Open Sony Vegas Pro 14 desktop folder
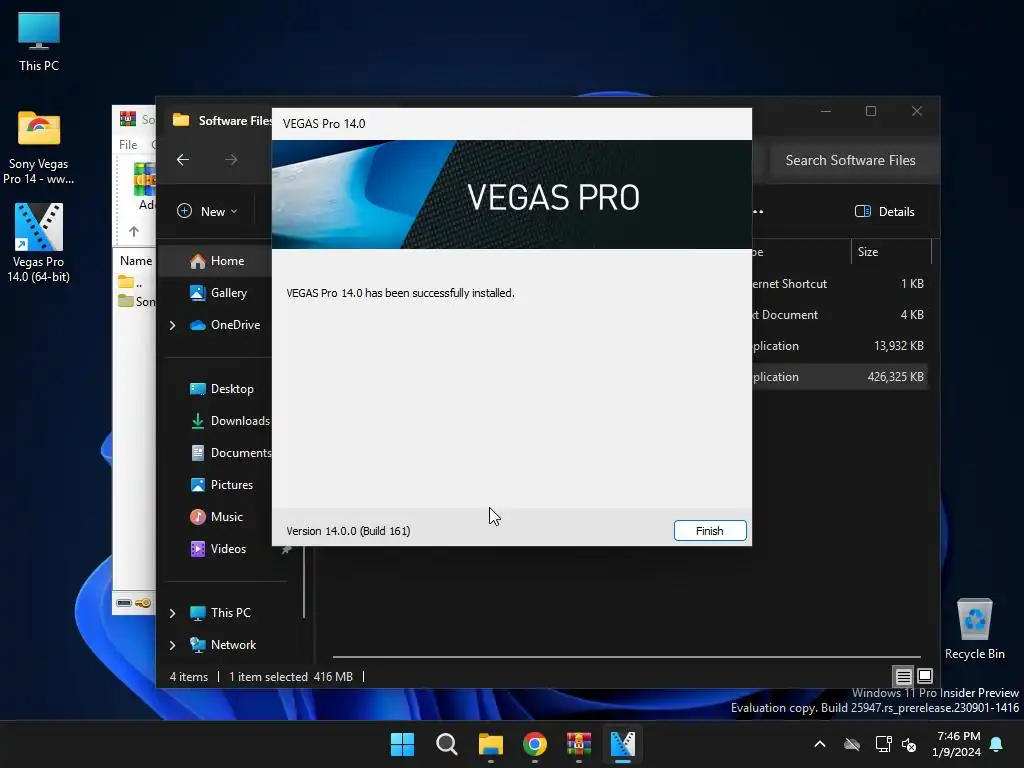Image resolution: width=1024 pixels, height=768 pixels. (39, 148)
